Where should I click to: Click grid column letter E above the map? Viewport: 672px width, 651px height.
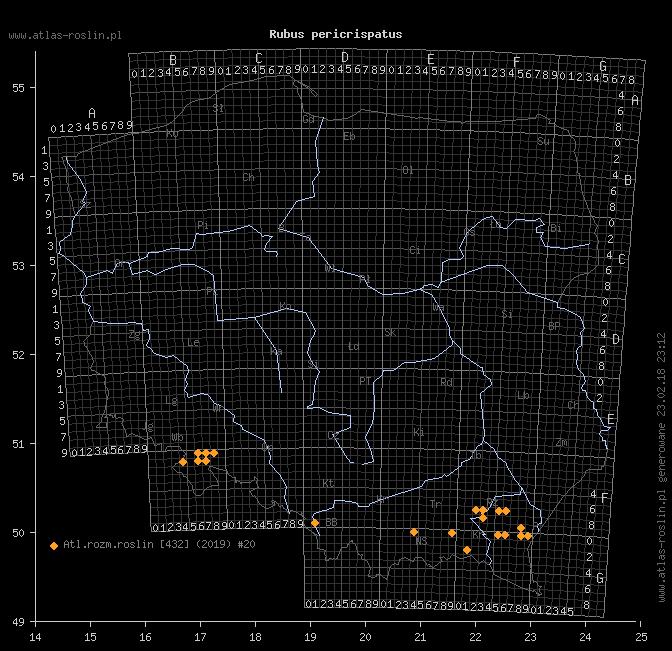[x=431, y=59]
